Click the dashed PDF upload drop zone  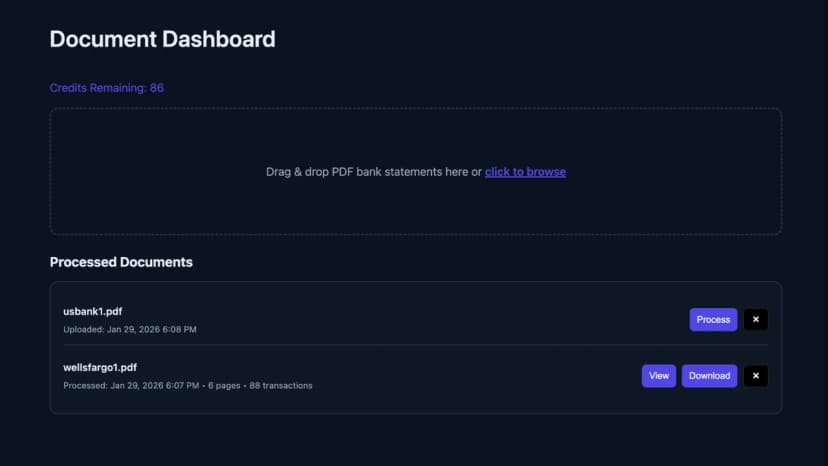[416, 171]
